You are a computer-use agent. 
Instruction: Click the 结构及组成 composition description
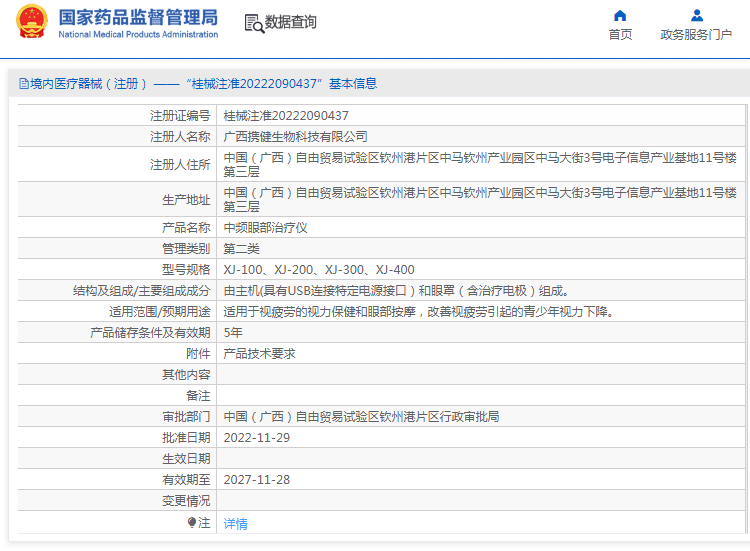click(396, 291)
